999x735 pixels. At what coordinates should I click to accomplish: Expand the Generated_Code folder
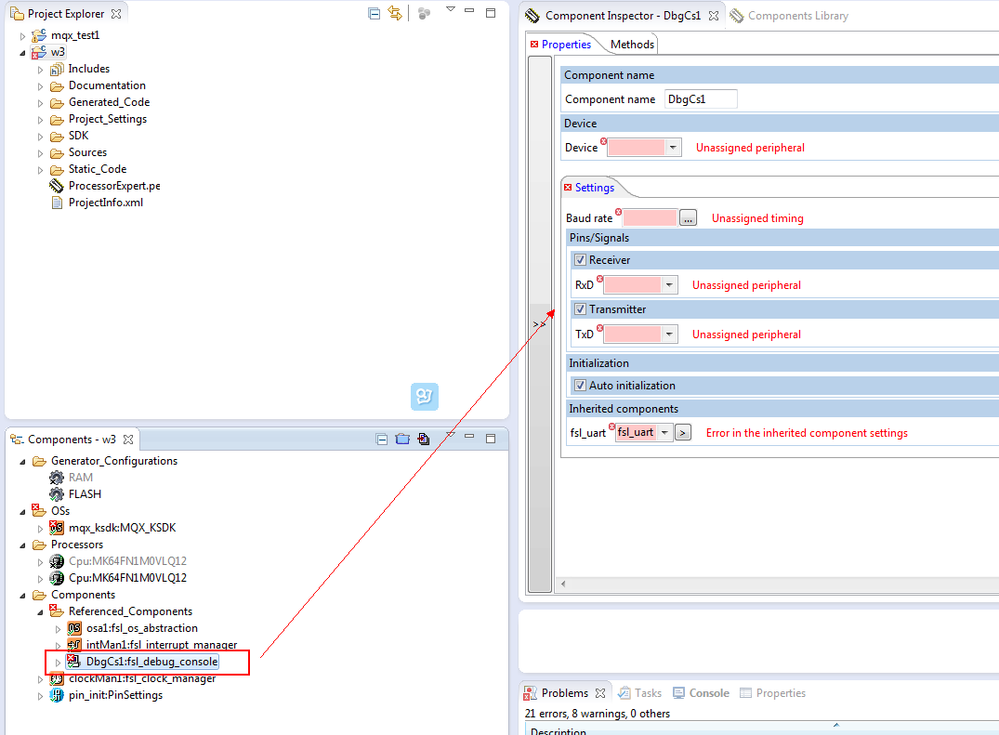pos(40,103)
